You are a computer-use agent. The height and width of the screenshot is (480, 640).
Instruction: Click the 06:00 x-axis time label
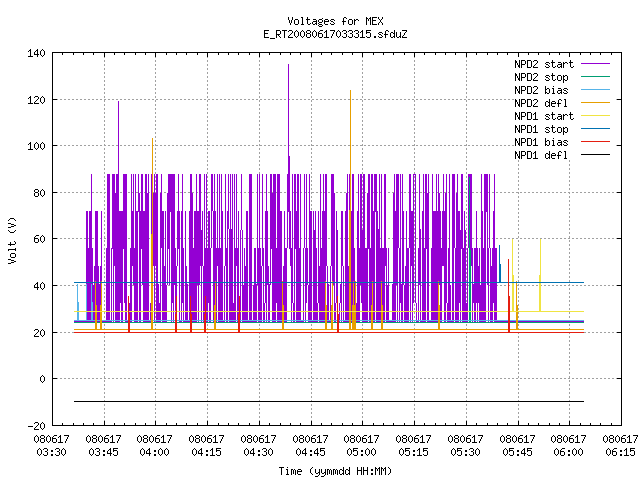[x=569, y=452]
